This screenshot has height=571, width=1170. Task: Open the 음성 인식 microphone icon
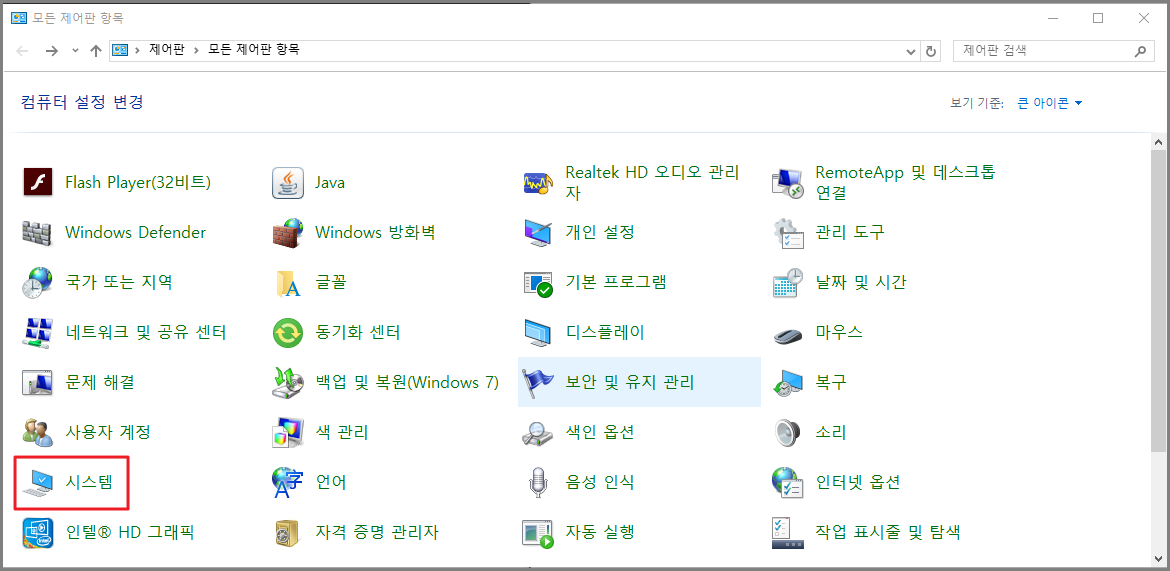point(537,482)
